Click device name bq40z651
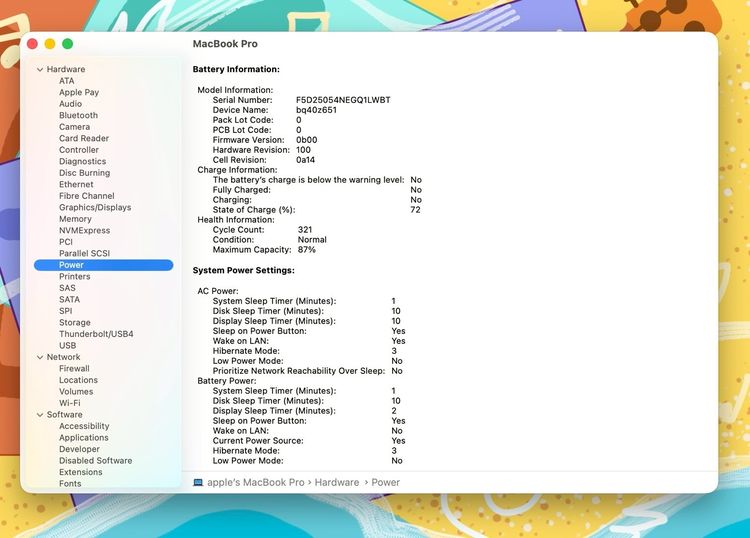750x538 pixels. click(316, 110)
